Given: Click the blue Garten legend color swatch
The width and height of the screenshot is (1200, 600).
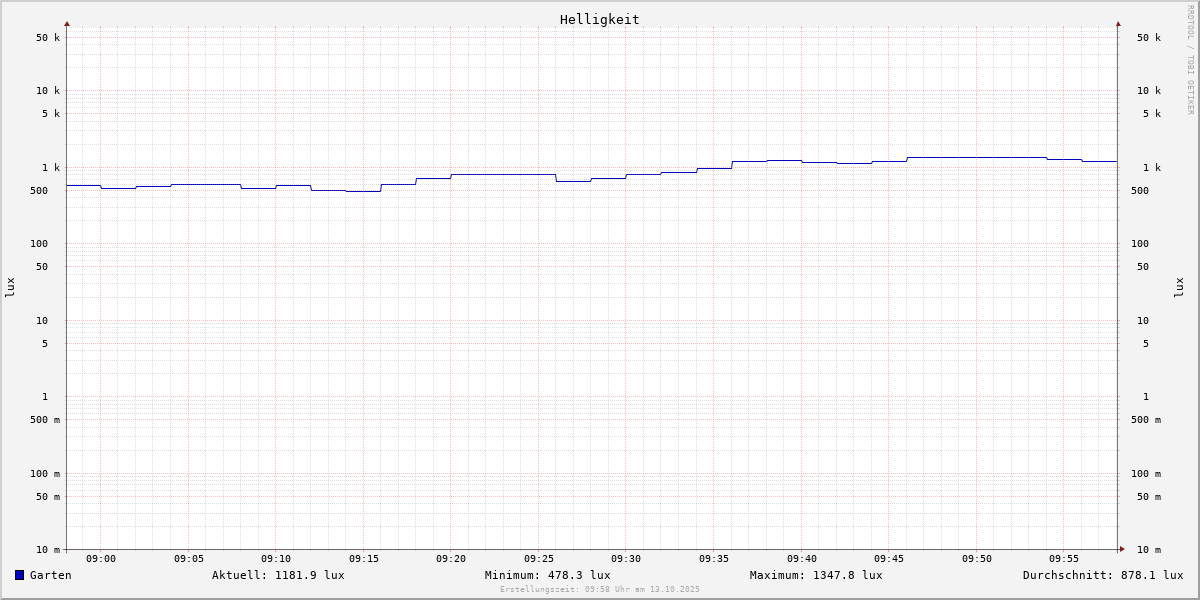Looking at the screenshot, I should 19,575.
